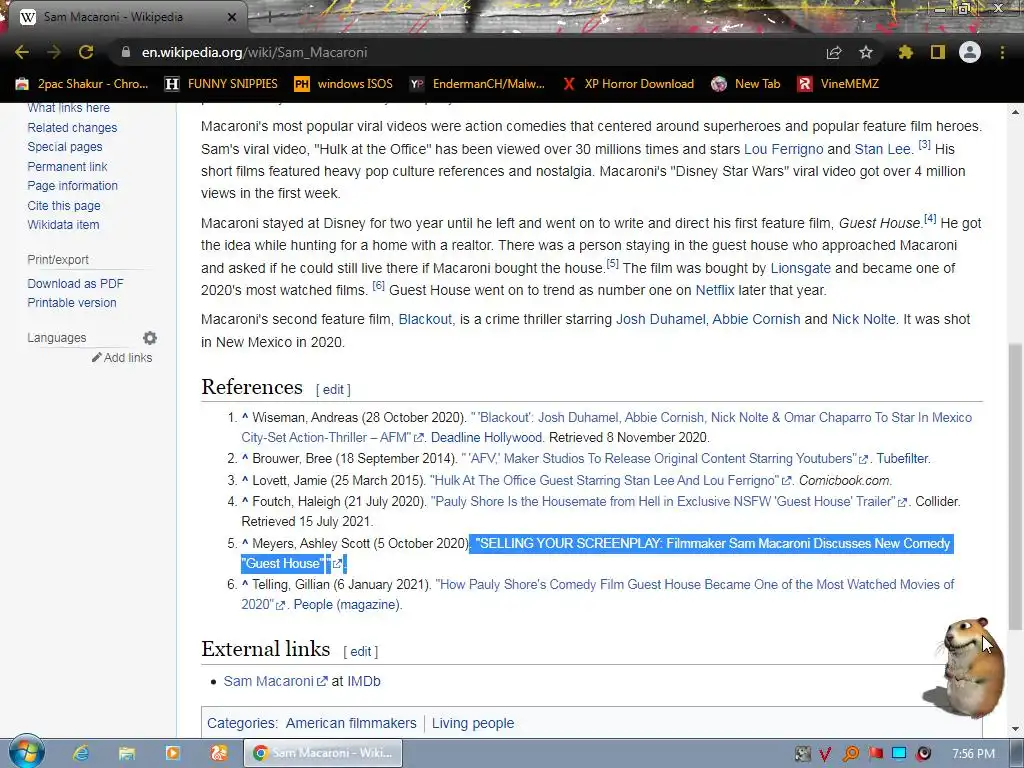Open Windows Explorer folder taskbar icon
Image resolution: width=1024 pixels, height=768 pixels.
coord(127,753)
